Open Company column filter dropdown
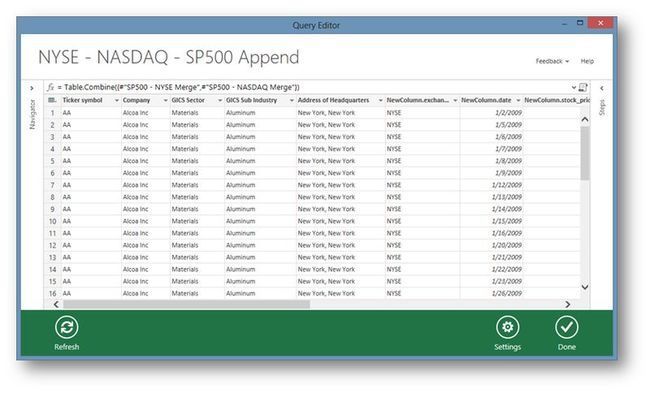The image size is (650, 393). (x=165, y=100)
